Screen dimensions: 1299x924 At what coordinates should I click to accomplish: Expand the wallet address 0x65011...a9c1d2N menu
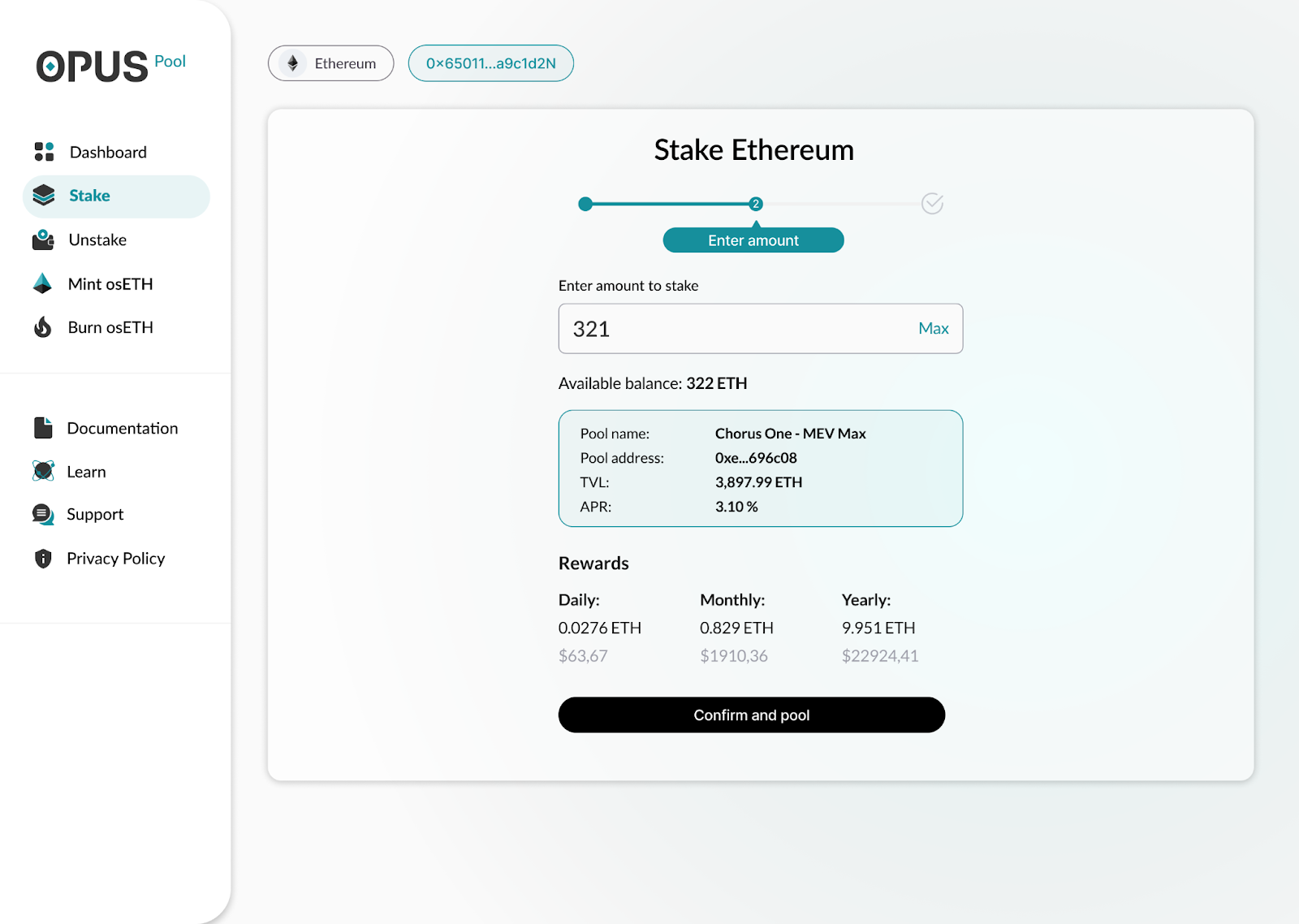(490, 63)
